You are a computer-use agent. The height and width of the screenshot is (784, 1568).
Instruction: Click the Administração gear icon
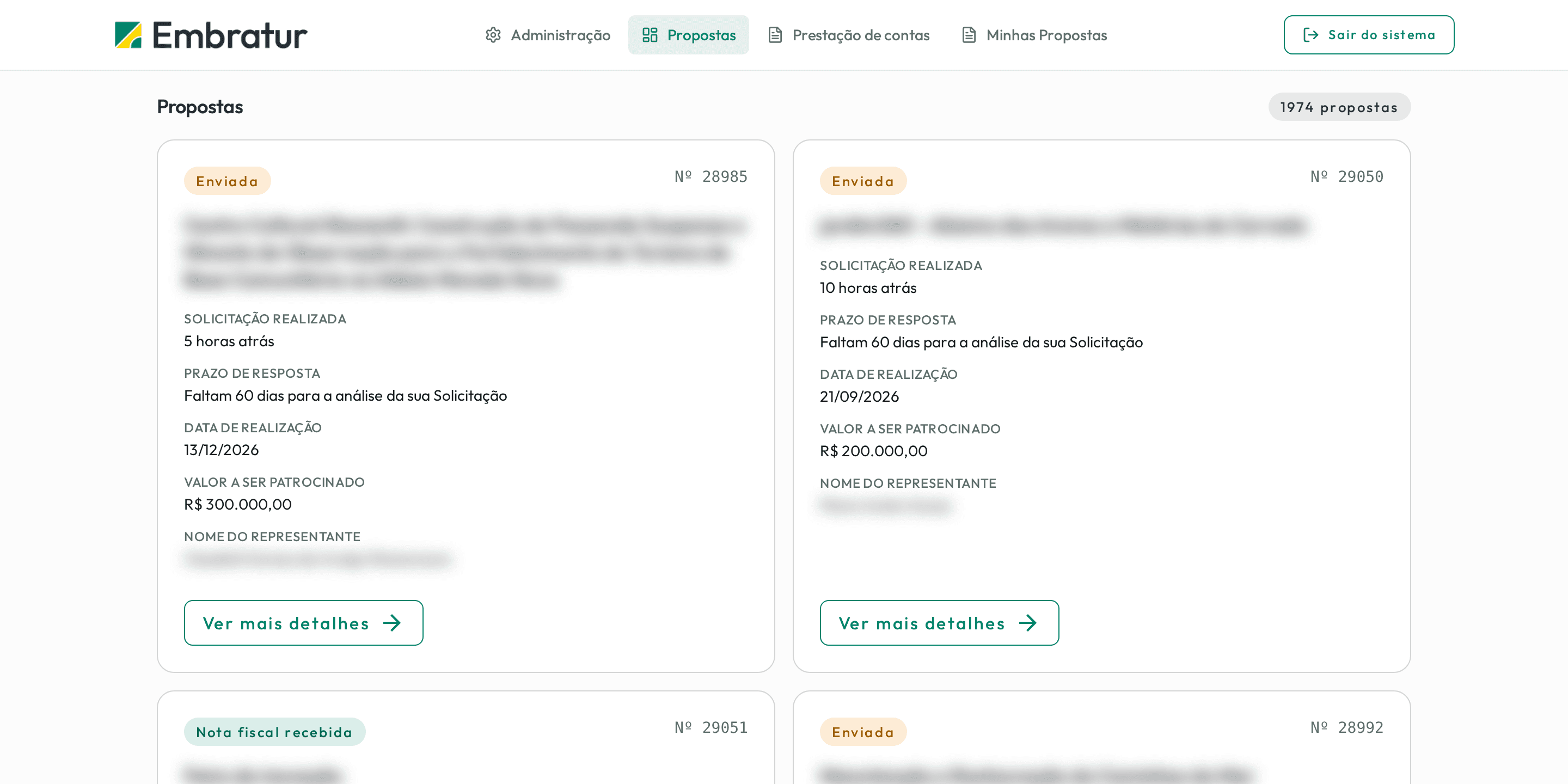click(x=493, y=35)
